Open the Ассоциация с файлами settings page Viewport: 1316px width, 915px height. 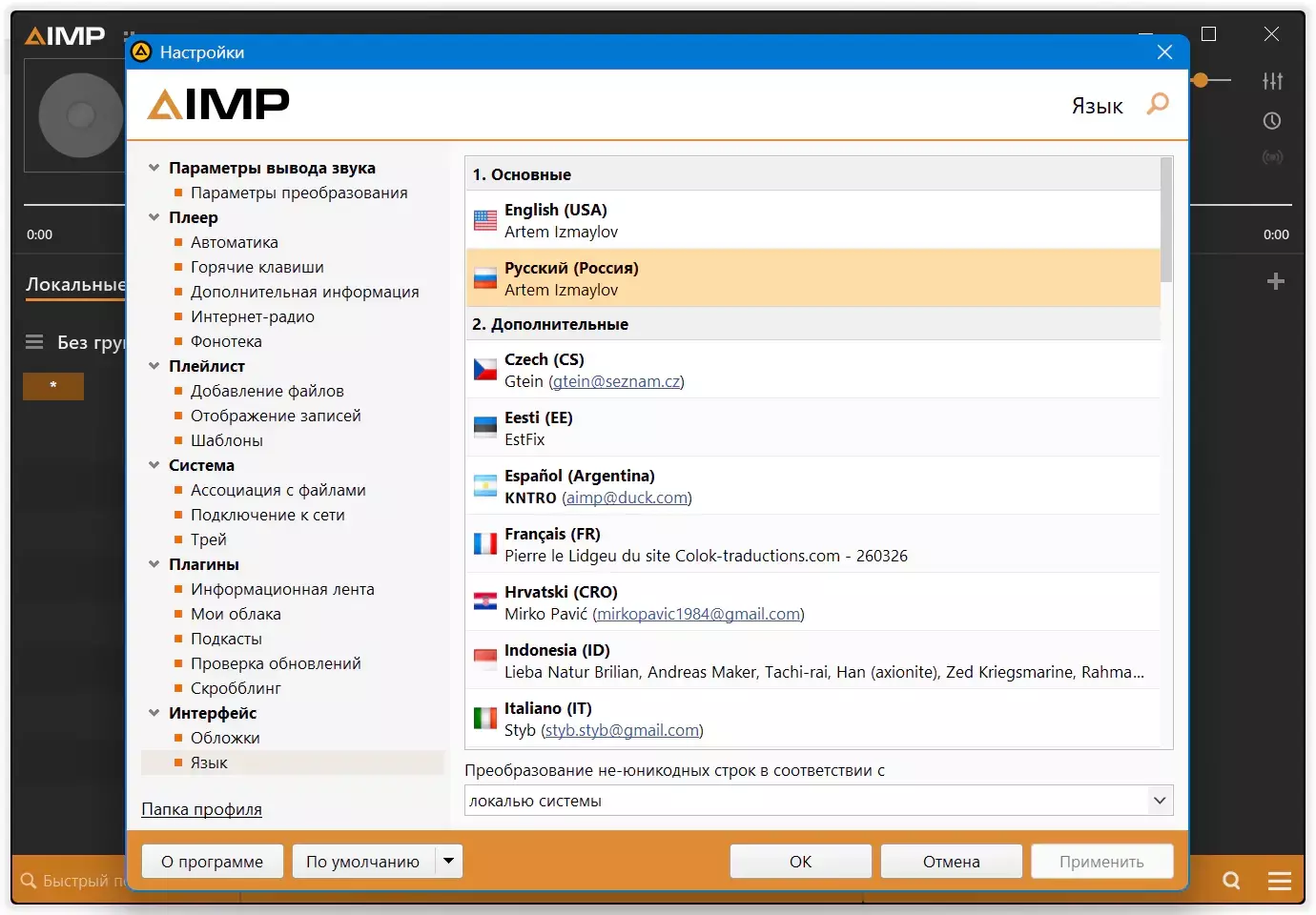(x=278, y=490)
